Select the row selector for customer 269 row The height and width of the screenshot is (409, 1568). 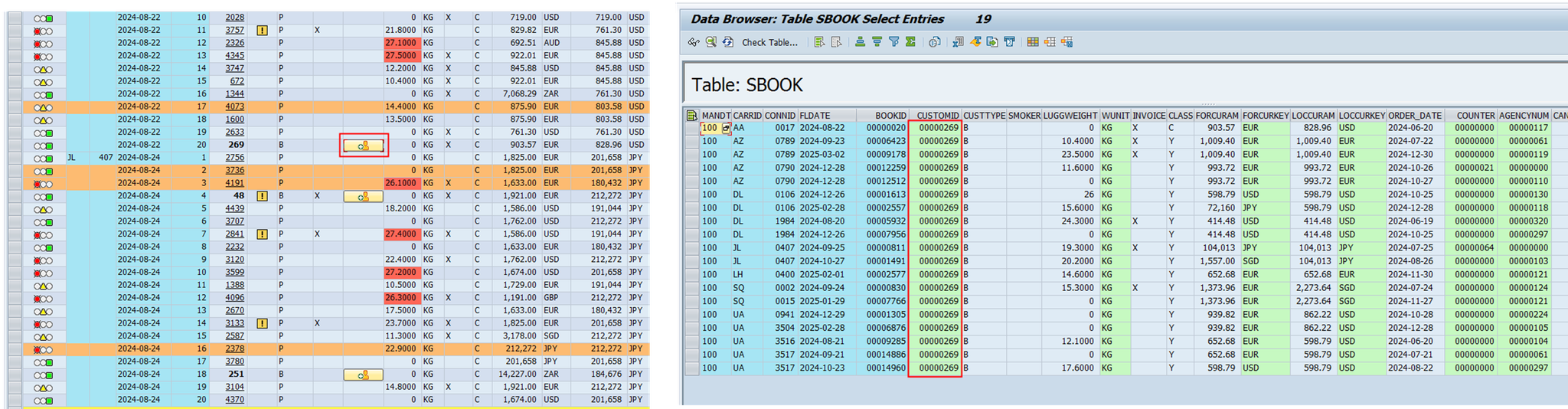coord(15,145)
